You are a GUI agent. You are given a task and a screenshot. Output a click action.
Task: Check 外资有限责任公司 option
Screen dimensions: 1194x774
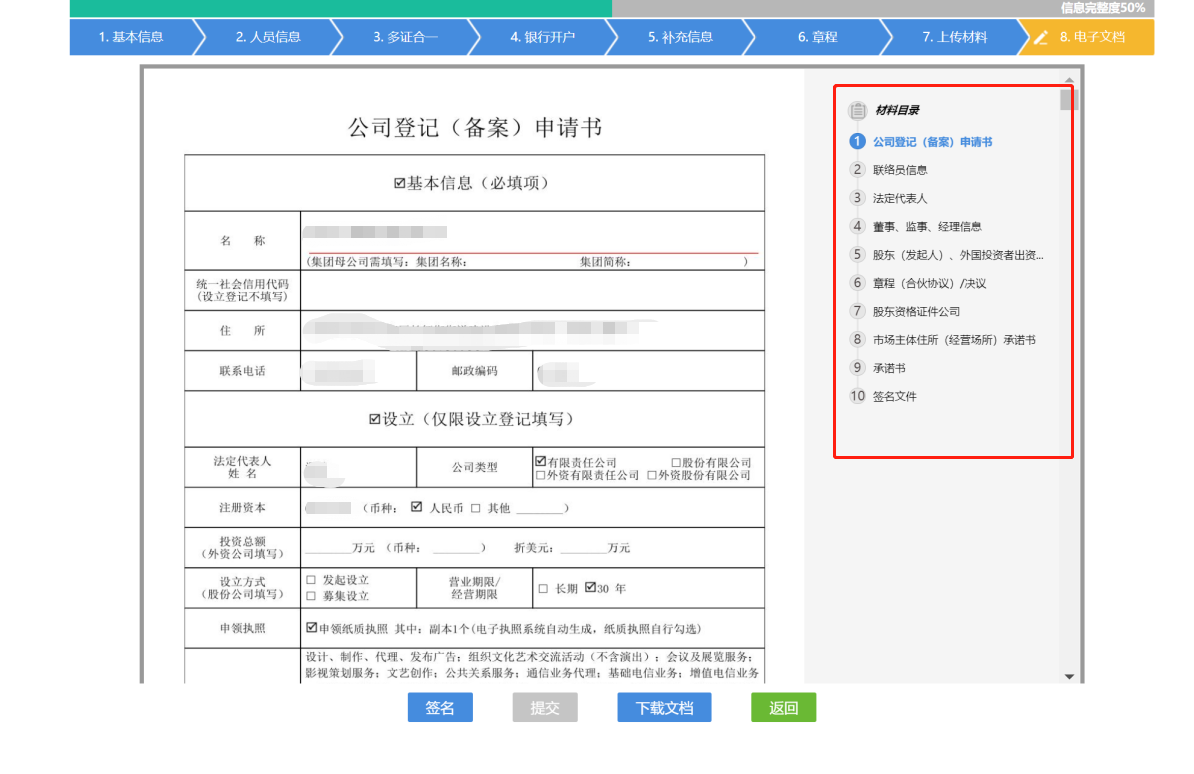(x=541, y=475)
